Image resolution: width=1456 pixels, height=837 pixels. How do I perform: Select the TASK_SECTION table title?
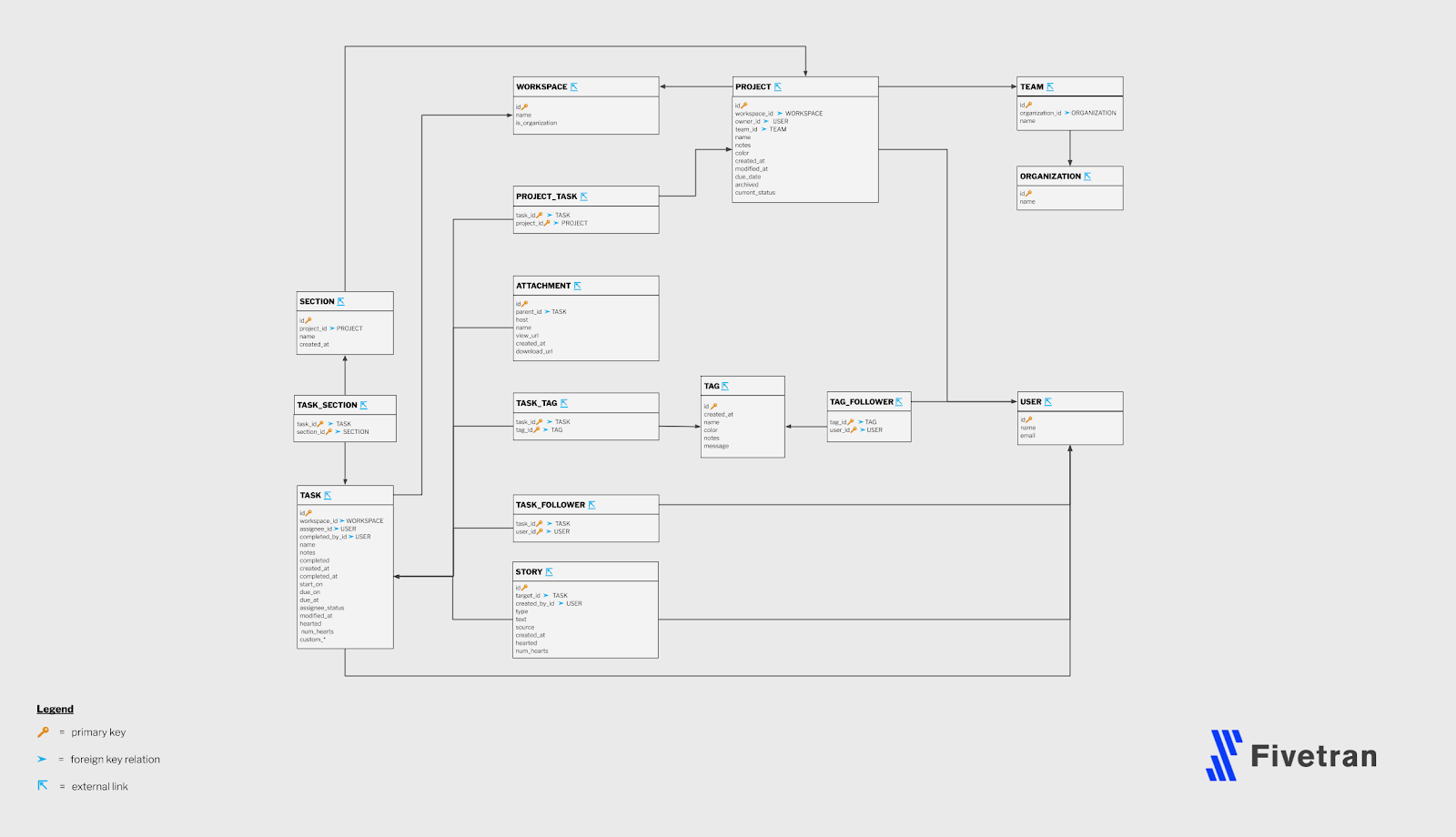pyautogui.click(x=328, y=405)
